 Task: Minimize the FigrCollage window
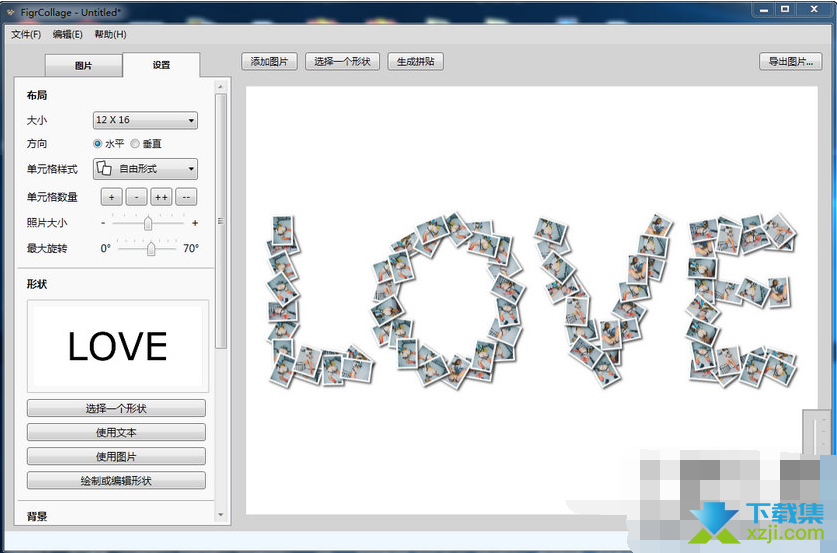pos(764,10)
